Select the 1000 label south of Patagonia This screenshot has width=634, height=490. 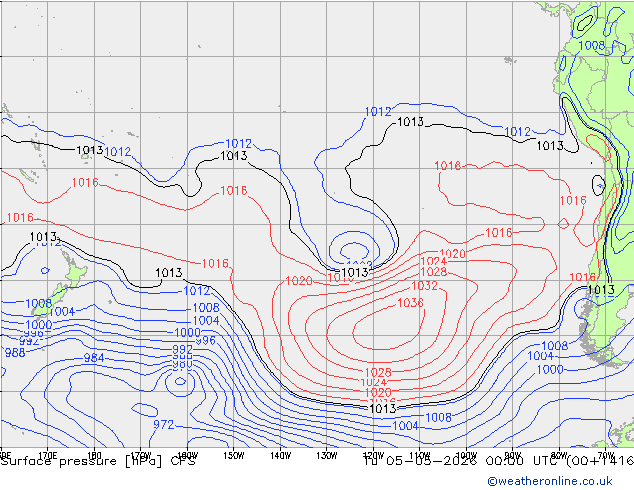coord(550,370)
